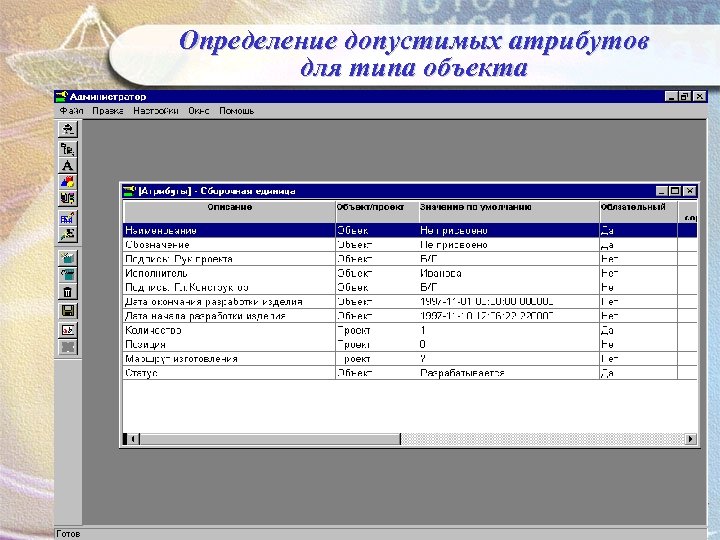Click the trash can delete icon
The width and height of the screenshot is (720, 540).
point(68,292)
